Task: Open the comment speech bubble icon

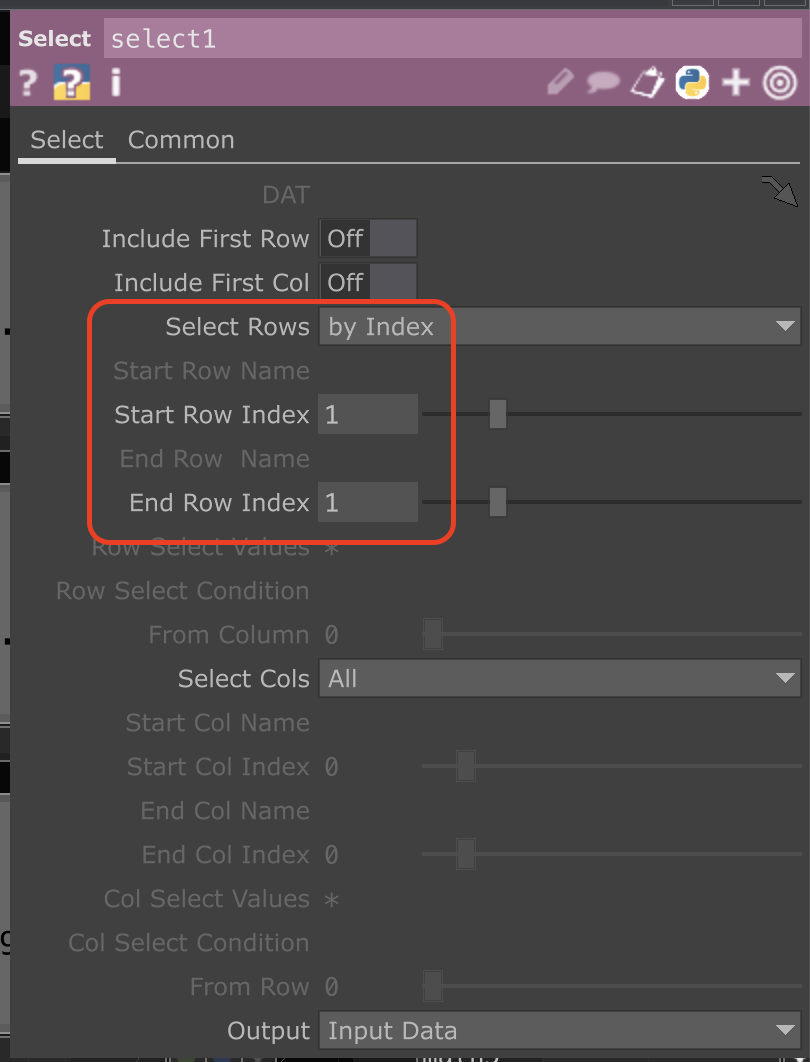Action: click(x=603, y=83)
